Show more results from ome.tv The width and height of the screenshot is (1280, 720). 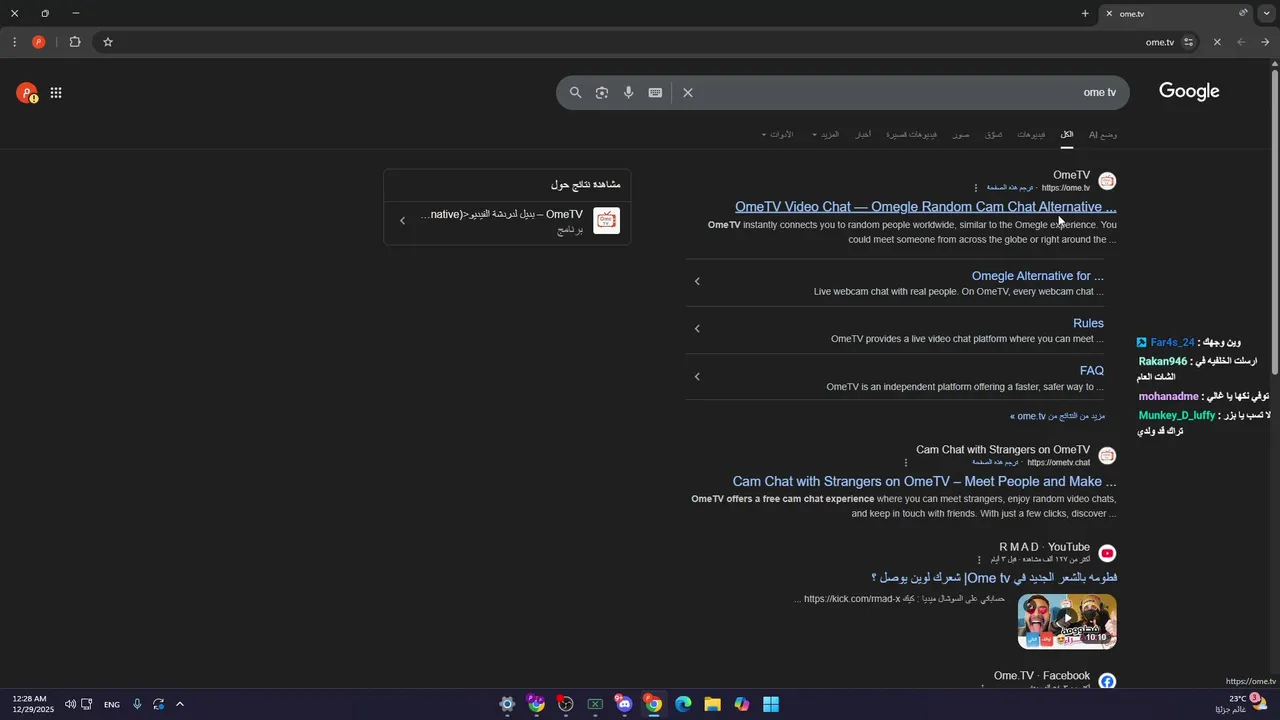point(1057,416)
